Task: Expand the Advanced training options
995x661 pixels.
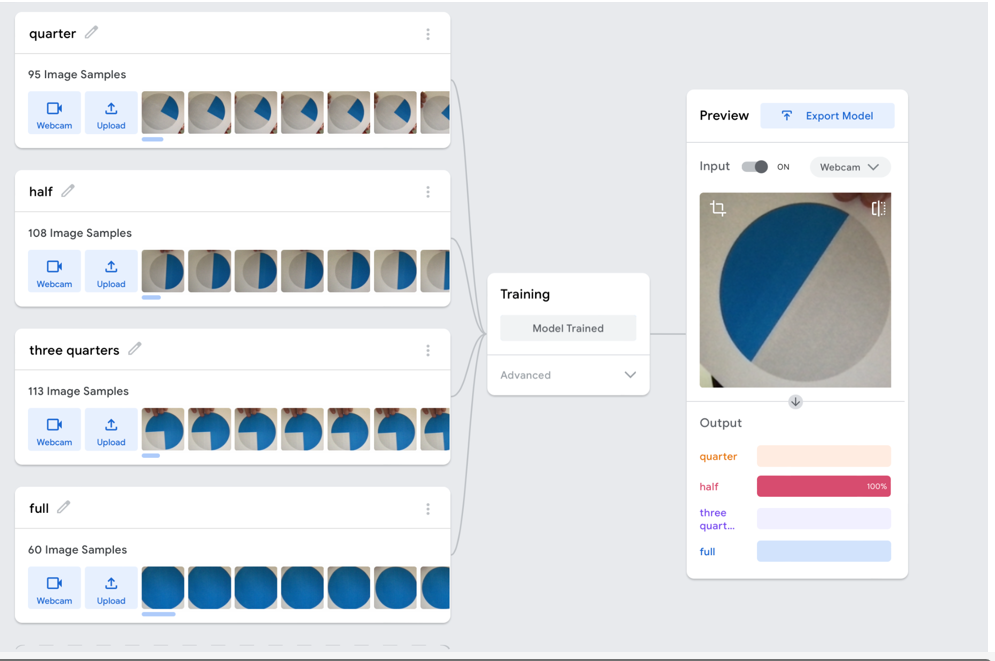Action: (568, 375)
